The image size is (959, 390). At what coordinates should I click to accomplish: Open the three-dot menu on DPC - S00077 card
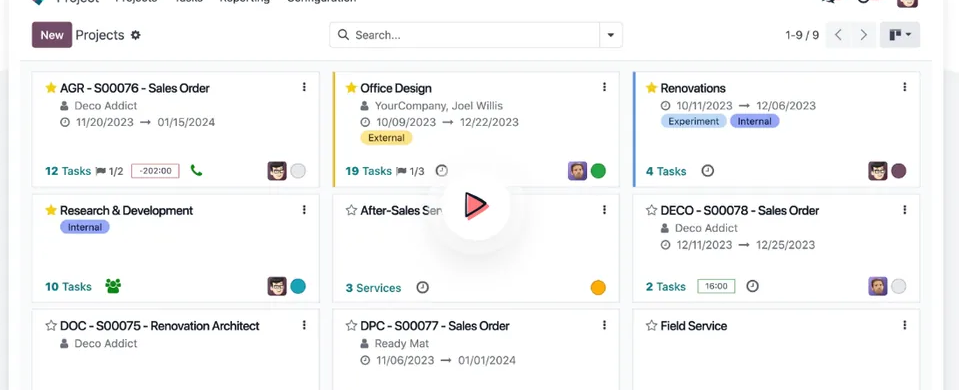click(x=604, y=325)
